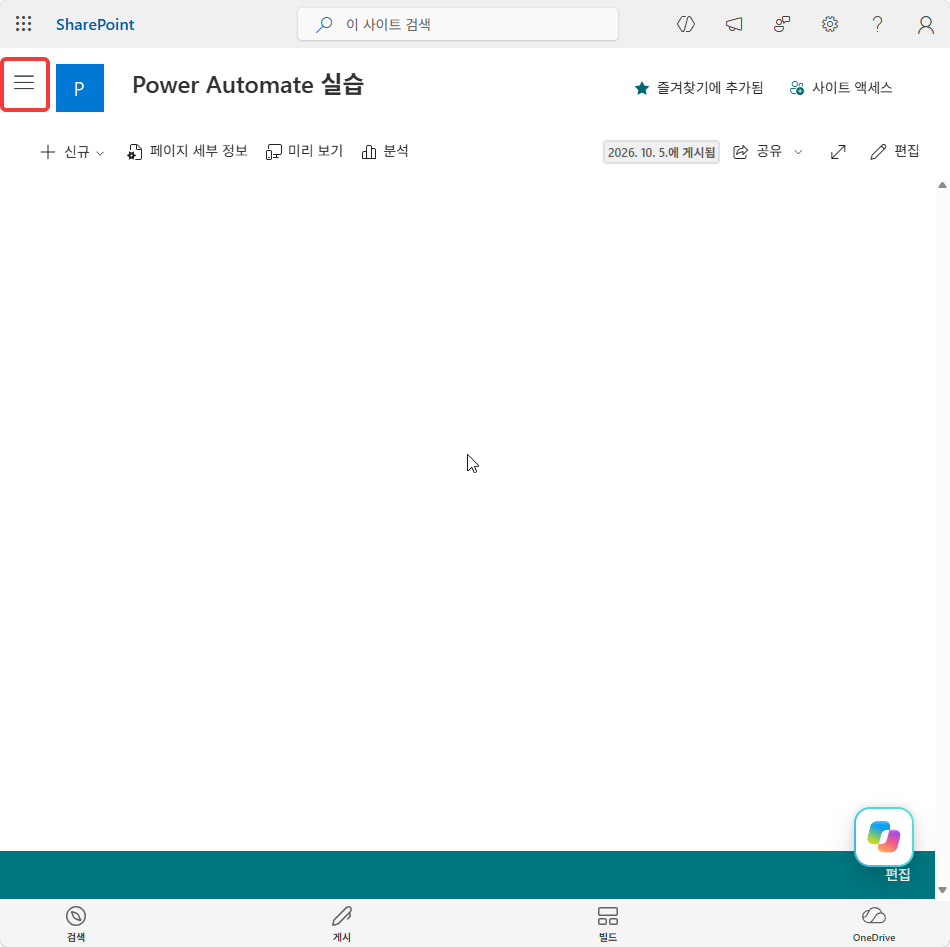
Task: Open the settings gear icon
Action: (829, 24)
